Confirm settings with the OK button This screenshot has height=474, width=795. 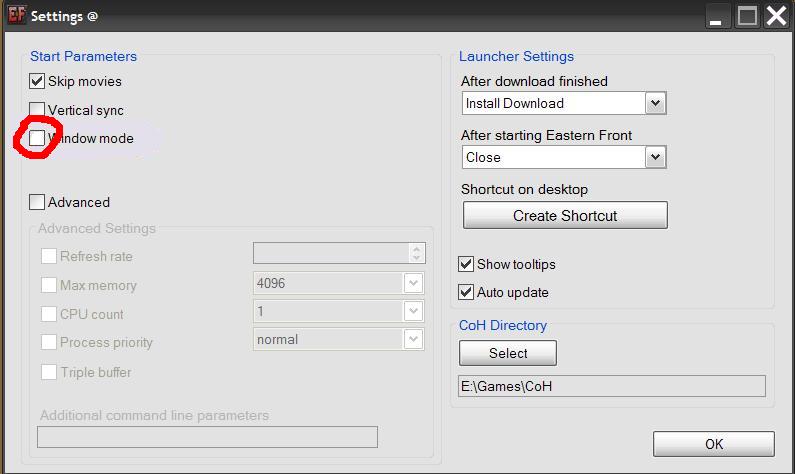[713, 444]
